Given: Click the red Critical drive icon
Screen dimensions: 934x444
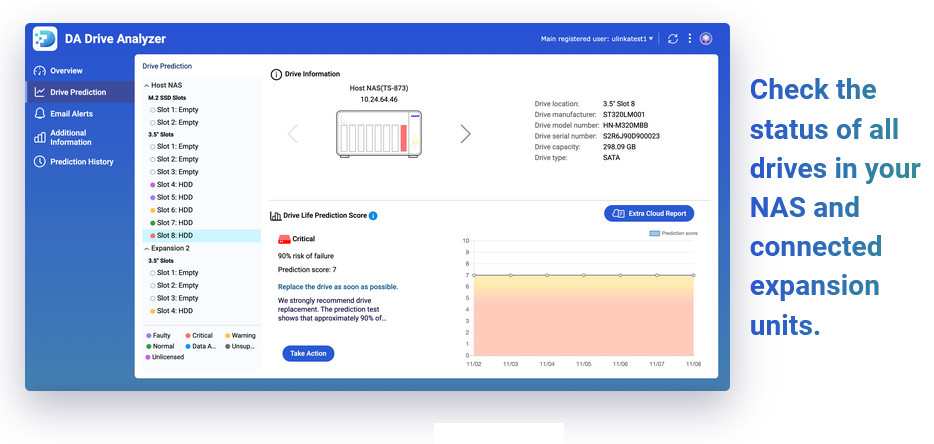Looking at the screenshot, I should pyautogui.click(x=284, y=239).
